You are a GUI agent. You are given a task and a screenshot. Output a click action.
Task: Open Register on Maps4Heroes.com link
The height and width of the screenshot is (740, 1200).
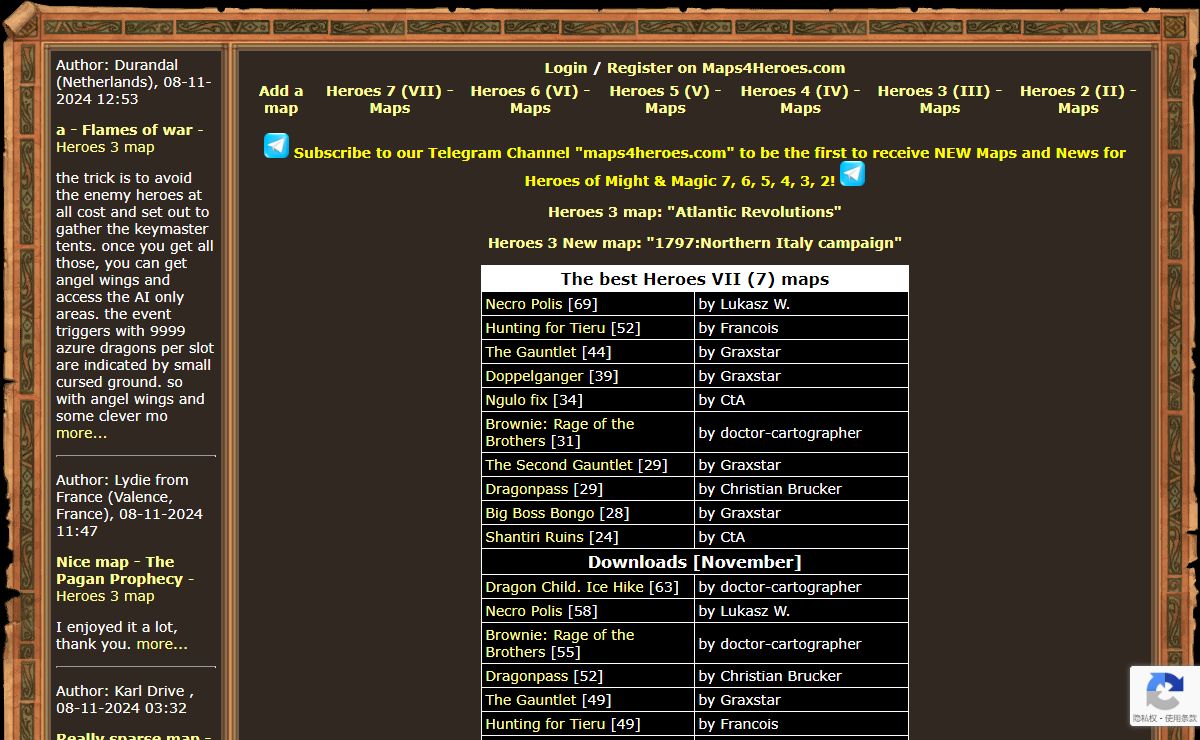726,68
